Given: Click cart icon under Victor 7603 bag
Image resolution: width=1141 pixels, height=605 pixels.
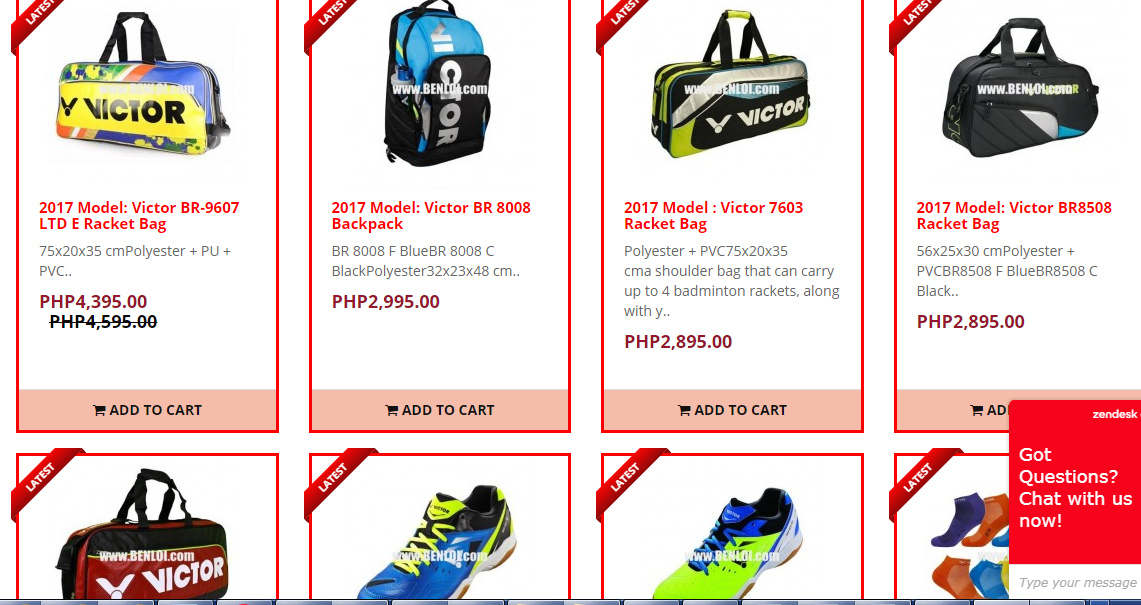Looking at the screenshot, I should 684,411.
